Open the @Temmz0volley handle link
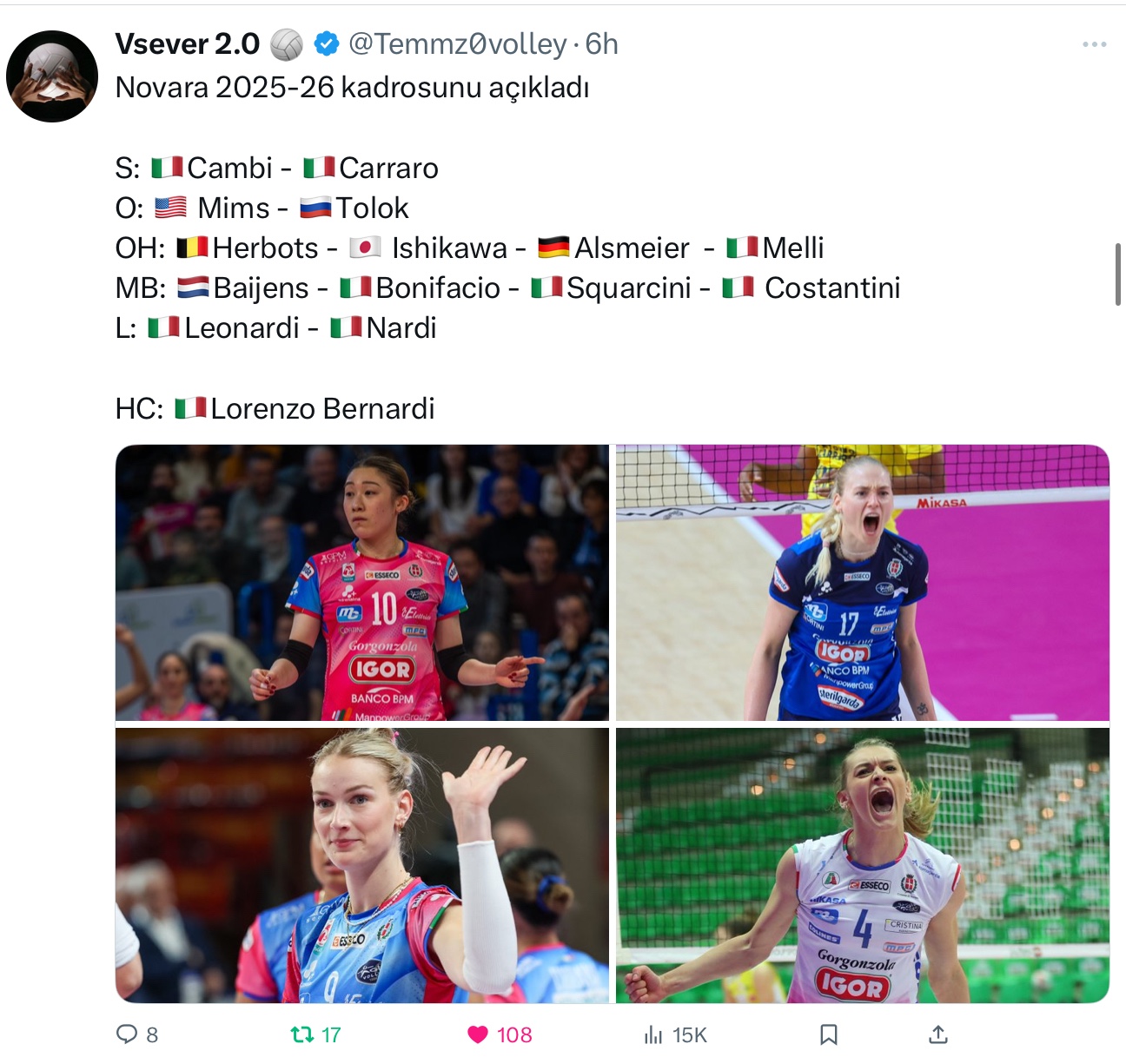The image size is (1126, 1064). 458,43
